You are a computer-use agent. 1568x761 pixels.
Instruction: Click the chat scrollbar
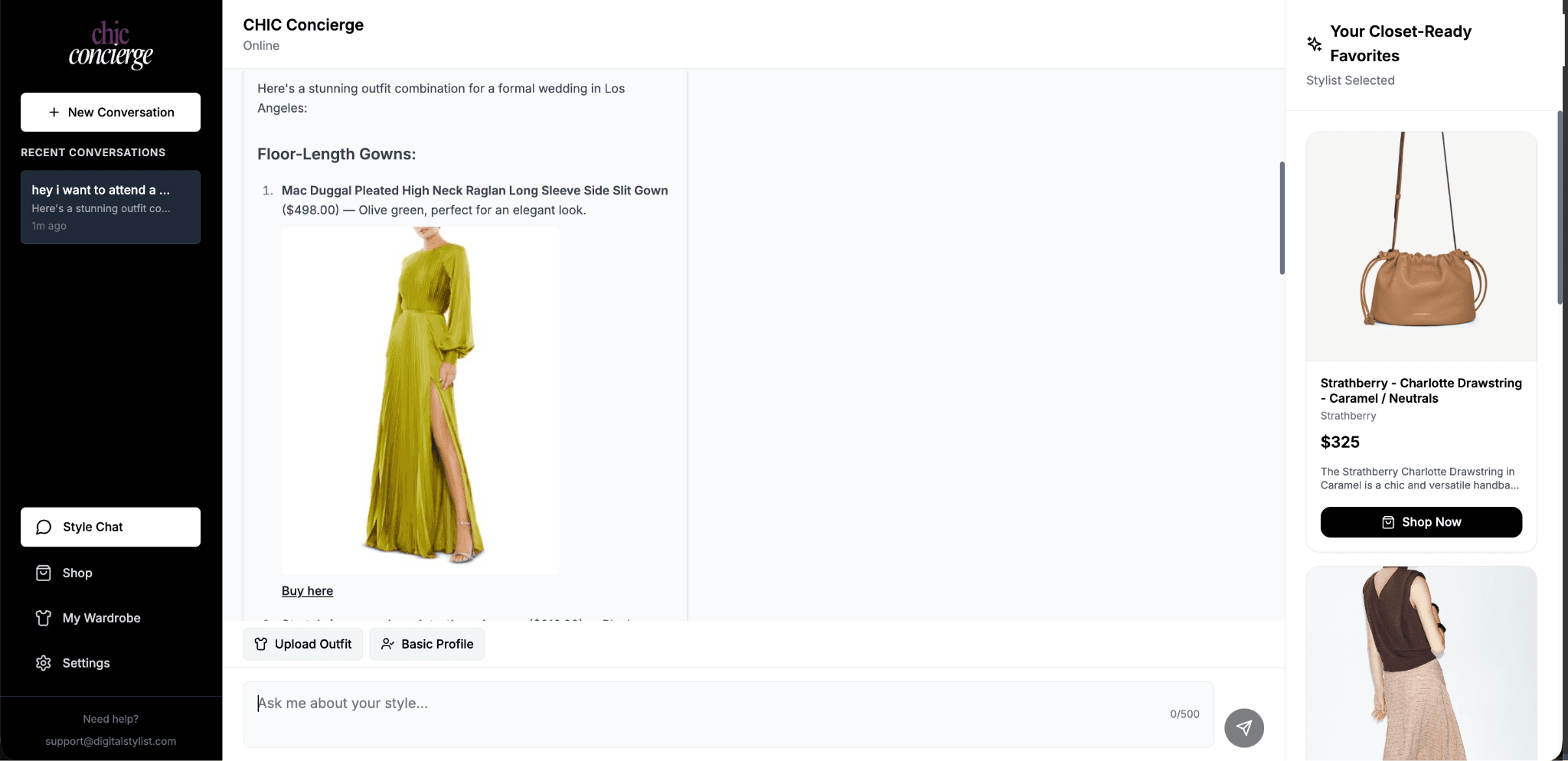coord(1282,218)
